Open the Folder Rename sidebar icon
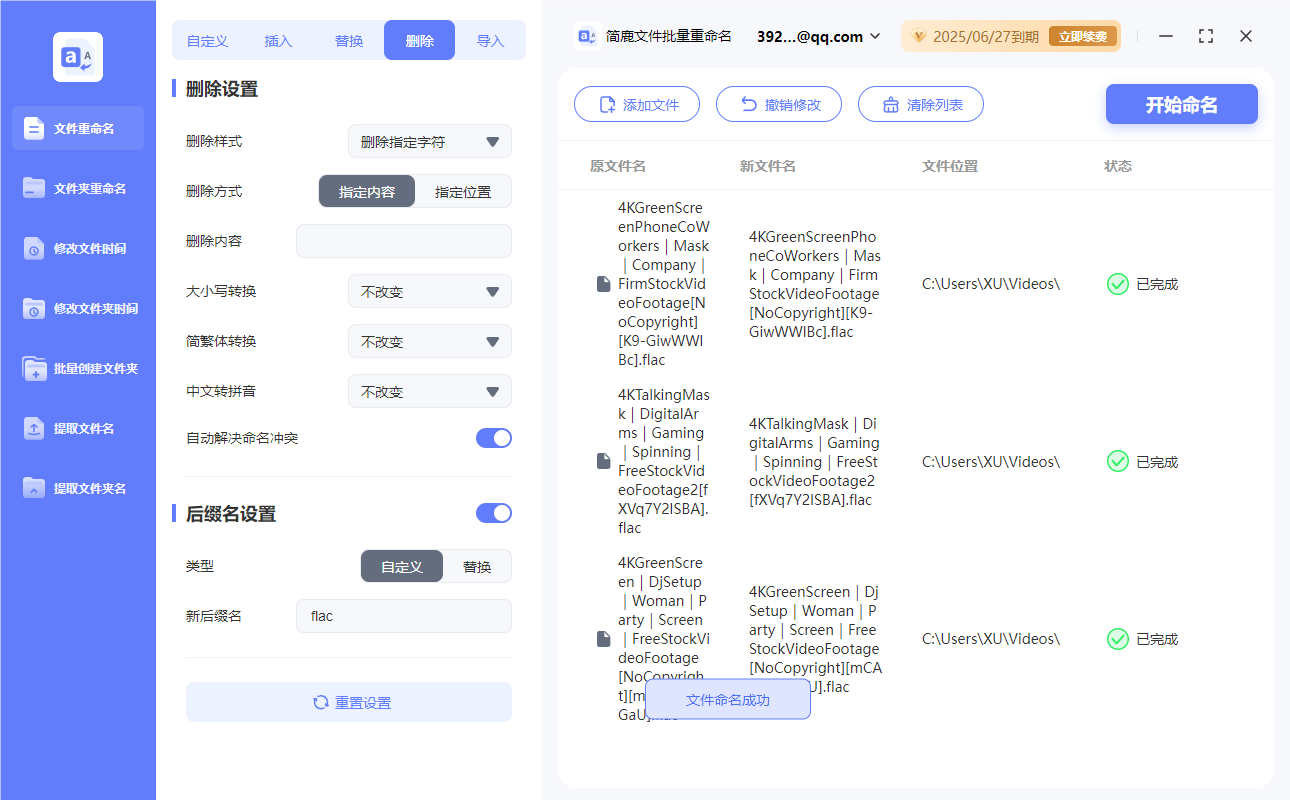 (x=34, y=188)
